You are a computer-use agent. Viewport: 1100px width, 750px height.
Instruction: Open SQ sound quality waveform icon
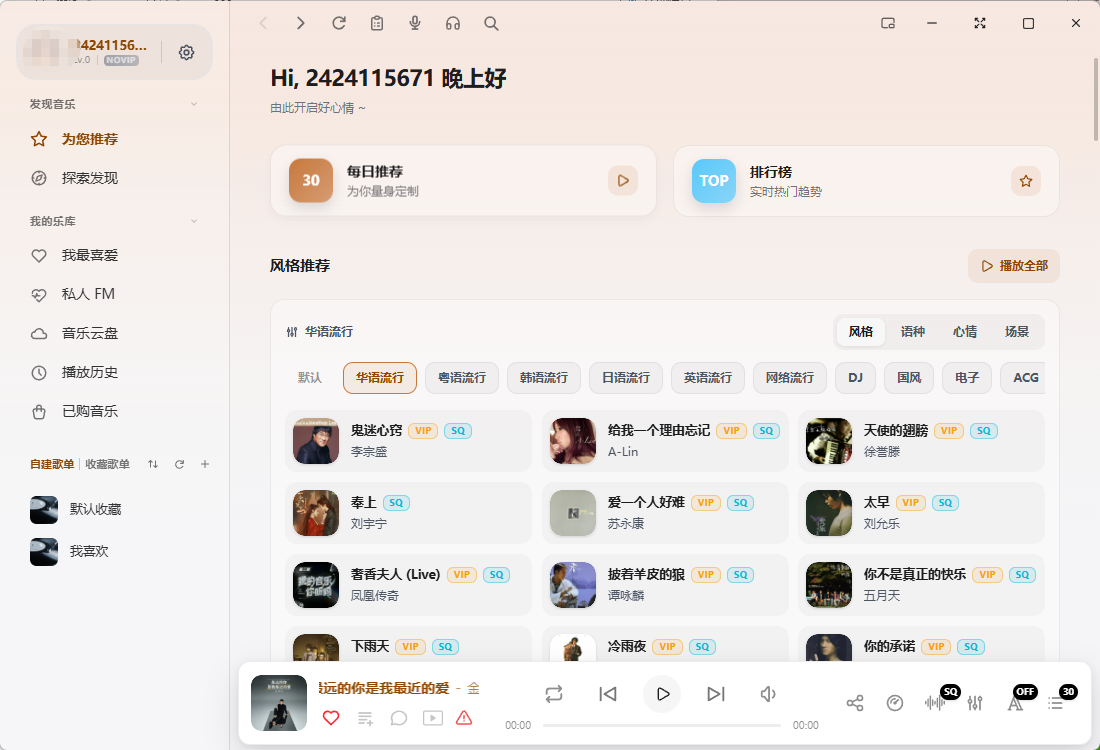[935, 702]
